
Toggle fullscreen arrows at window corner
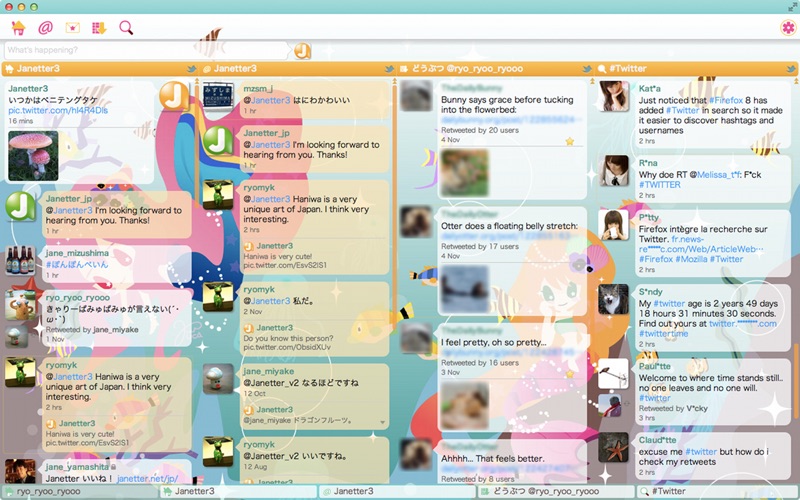coord(792,7)
